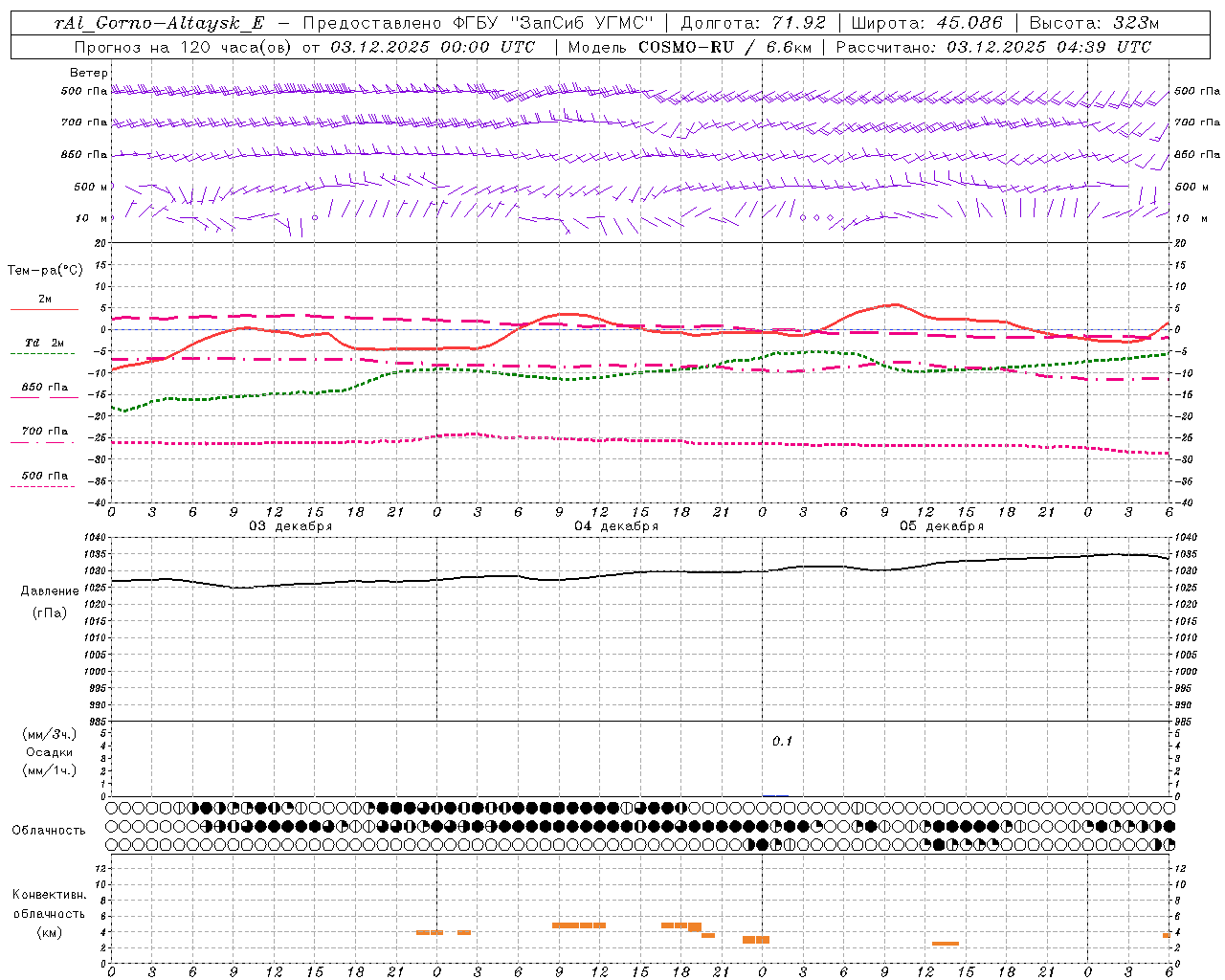Click the (мм/3ч.) precipitation unit label
1225x980 pixels.
pos(50,734)
